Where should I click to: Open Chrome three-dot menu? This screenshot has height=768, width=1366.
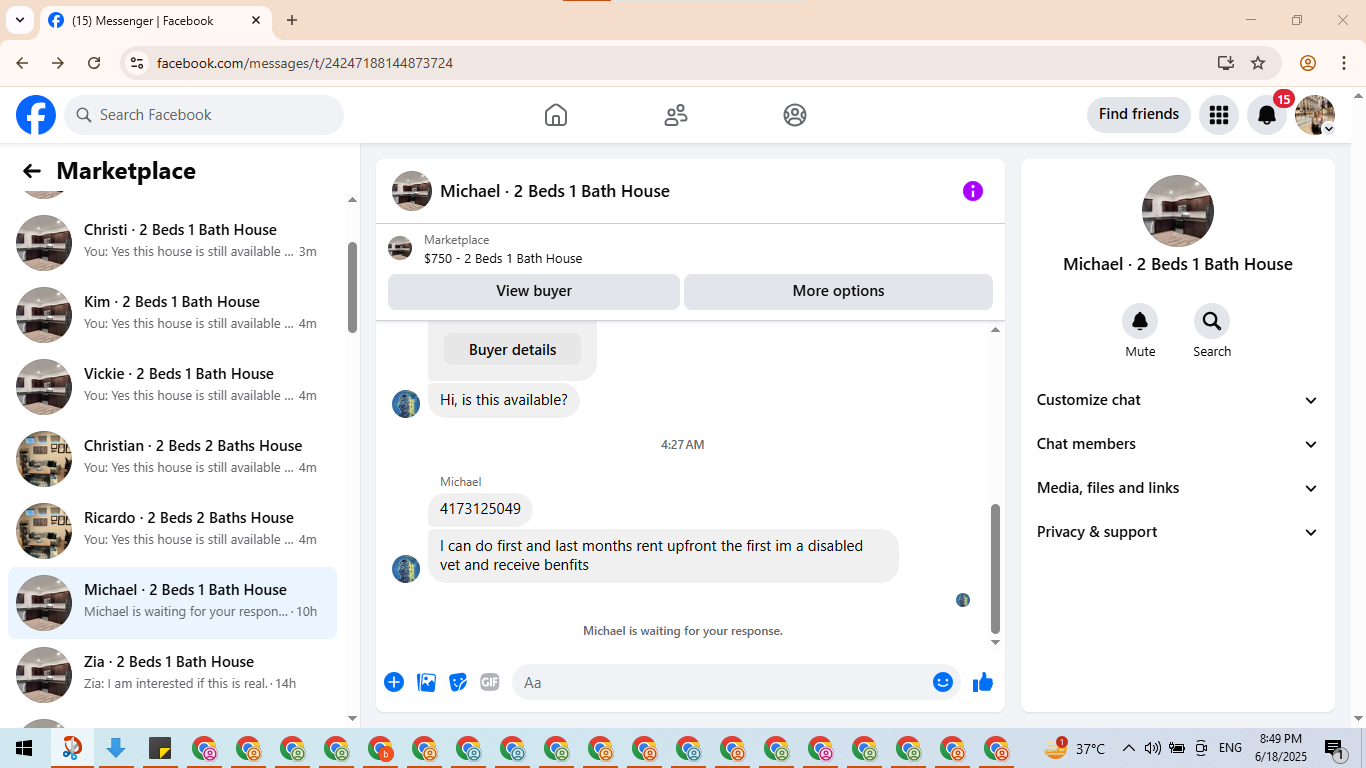coord(1342,63)
